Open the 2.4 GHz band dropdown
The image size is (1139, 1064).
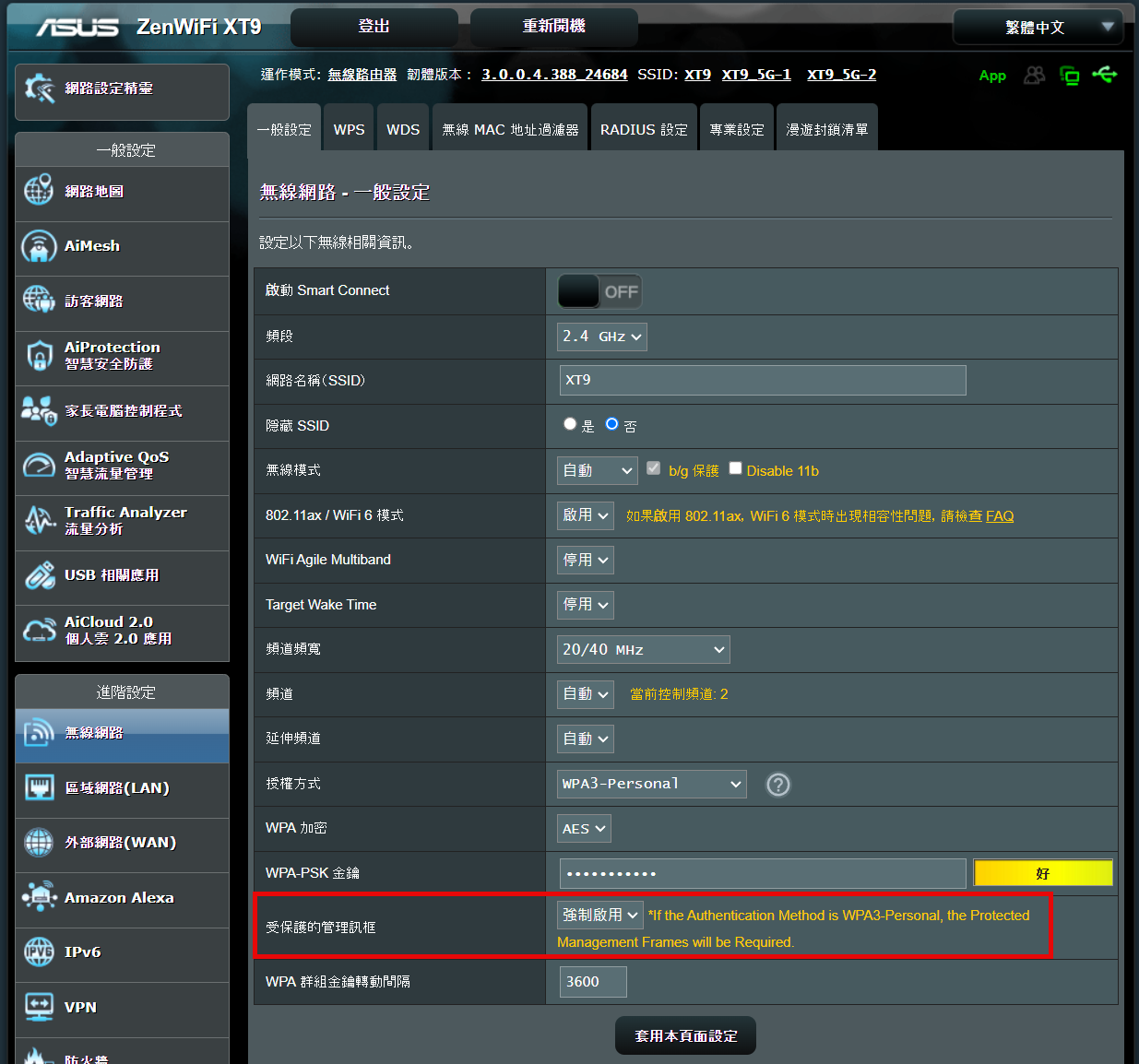(601, 337)
